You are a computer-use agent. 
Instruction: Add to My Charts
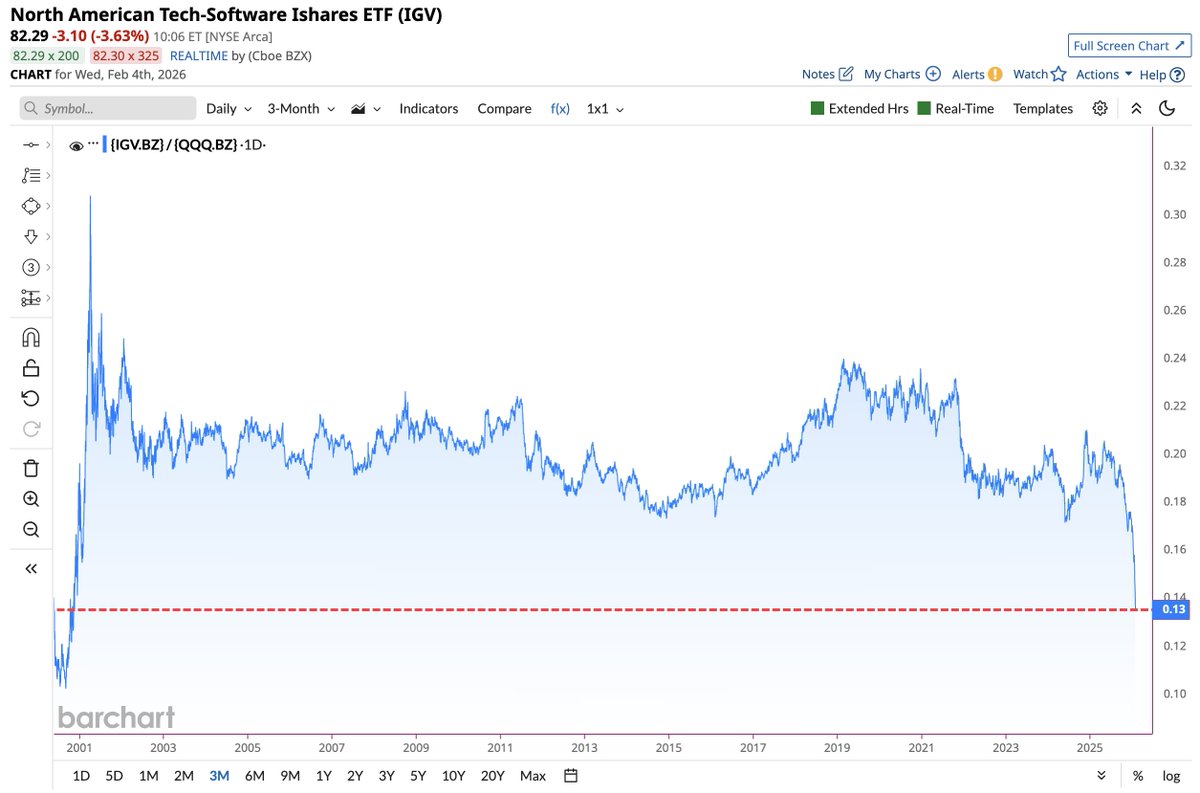point(902,74)
